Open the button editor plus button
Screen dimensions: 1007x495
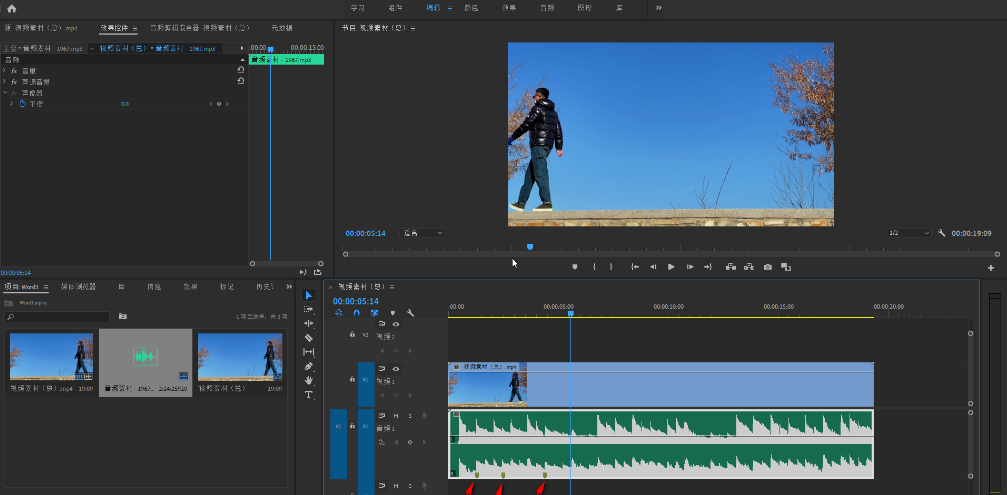tap(991, 268)
